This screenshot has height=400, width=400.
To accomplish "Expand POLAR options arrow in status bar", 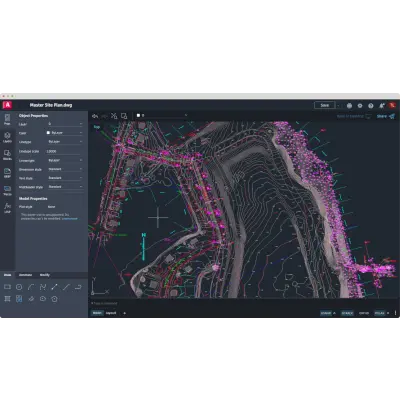I will pos(388,313).
